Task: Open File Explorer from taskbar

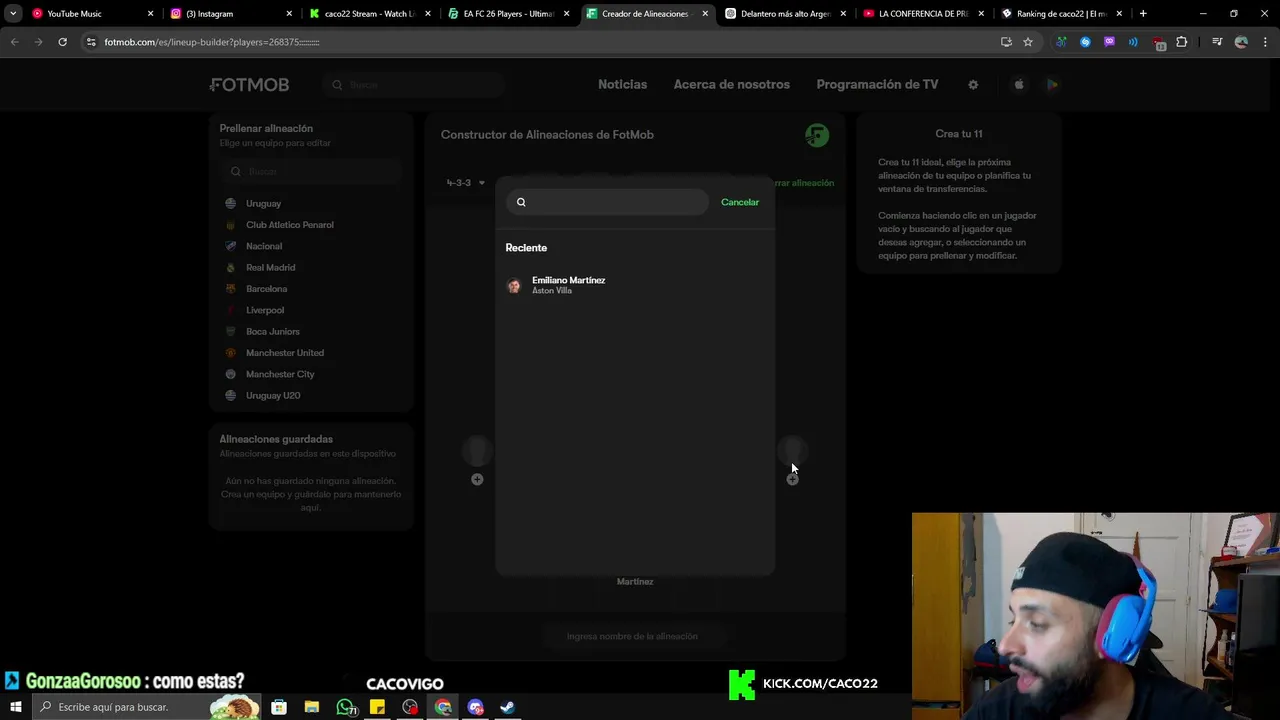Action: [312, 707]
